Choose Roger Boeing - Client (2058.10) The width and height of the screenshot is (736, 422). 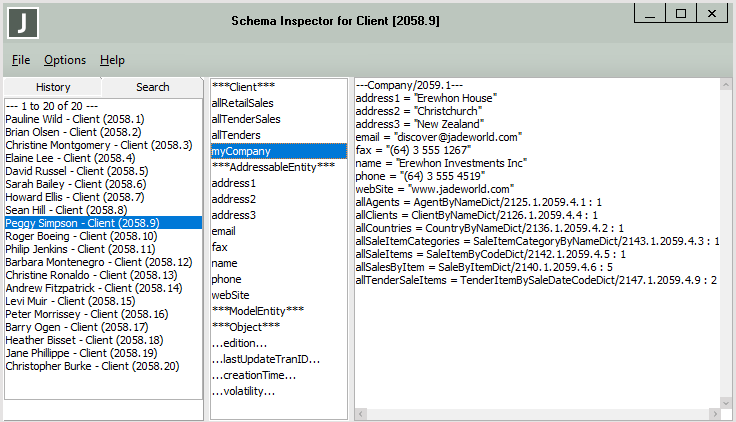(81, 236)
